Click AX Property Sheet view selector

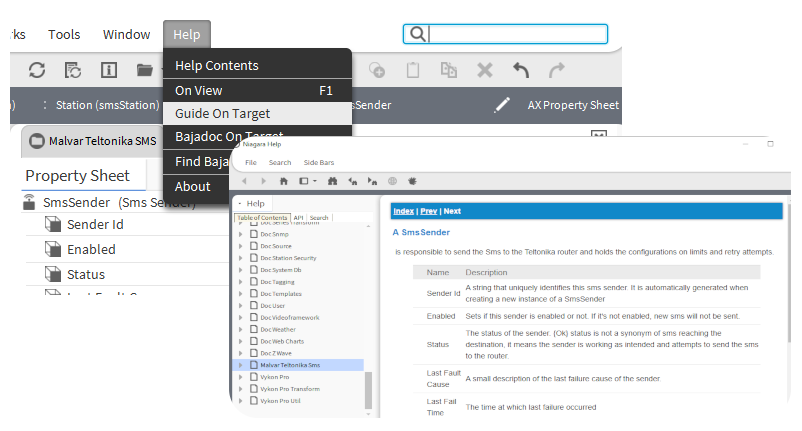(573, 105)
